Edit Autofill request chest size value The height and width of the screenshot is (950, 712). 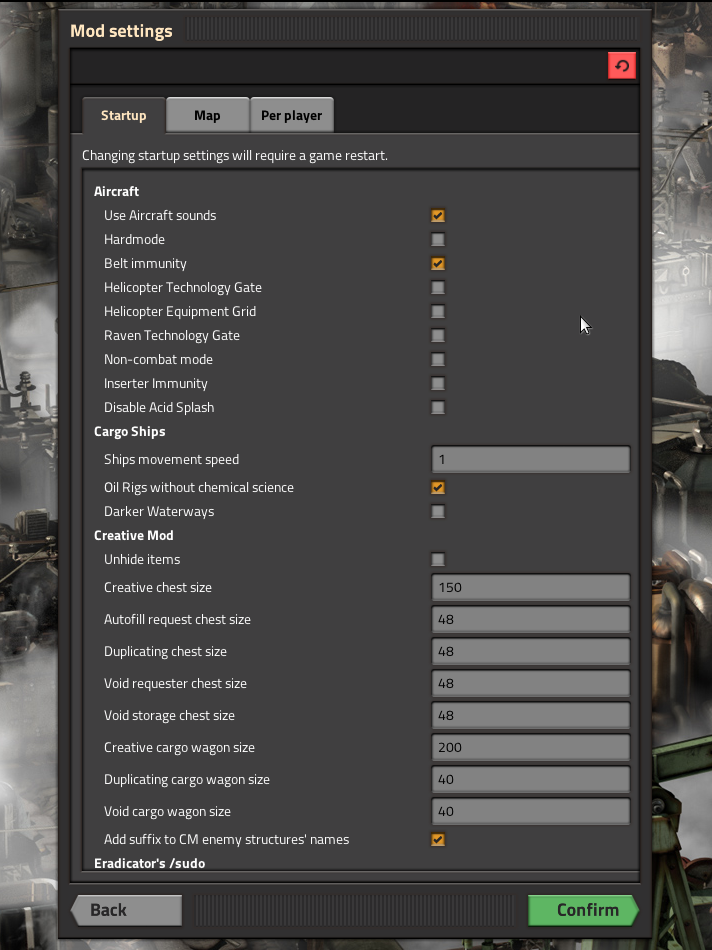pyautogui.click(x=530, y=619)
